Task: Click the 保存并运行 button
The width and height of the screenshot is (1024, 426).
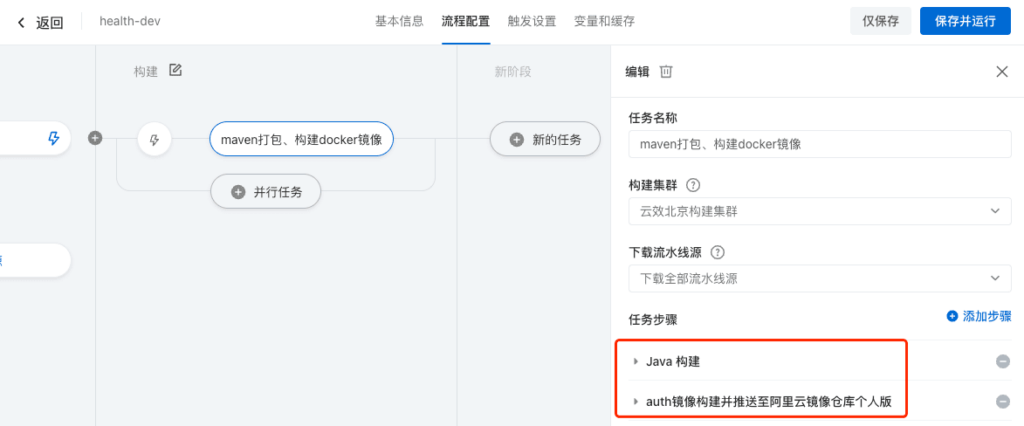Action: (x=965, y=21)
